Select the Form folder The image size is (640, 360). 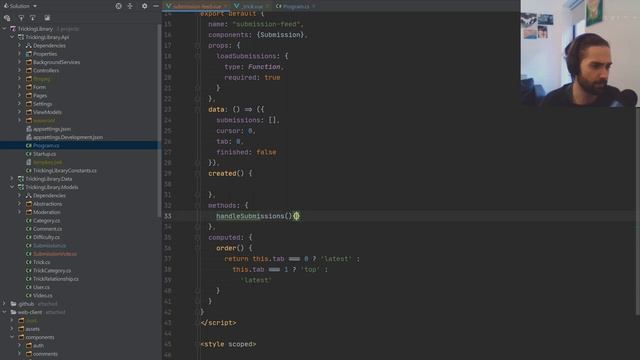[40, 87]
